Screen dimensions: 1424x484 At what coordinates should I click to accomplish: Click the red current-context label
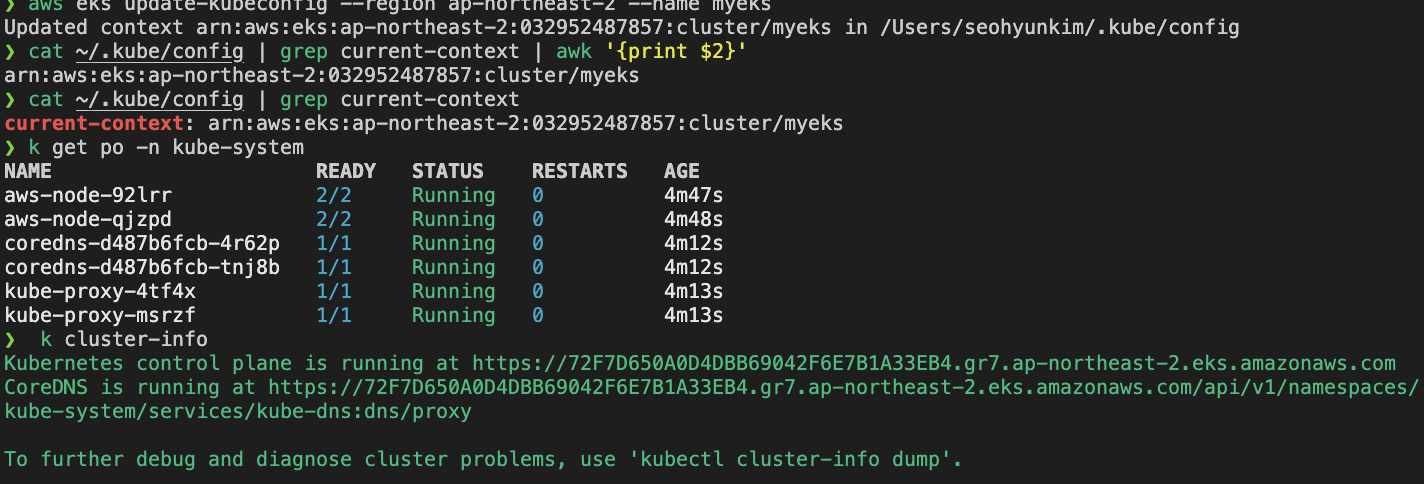click(x=100, y=123)
